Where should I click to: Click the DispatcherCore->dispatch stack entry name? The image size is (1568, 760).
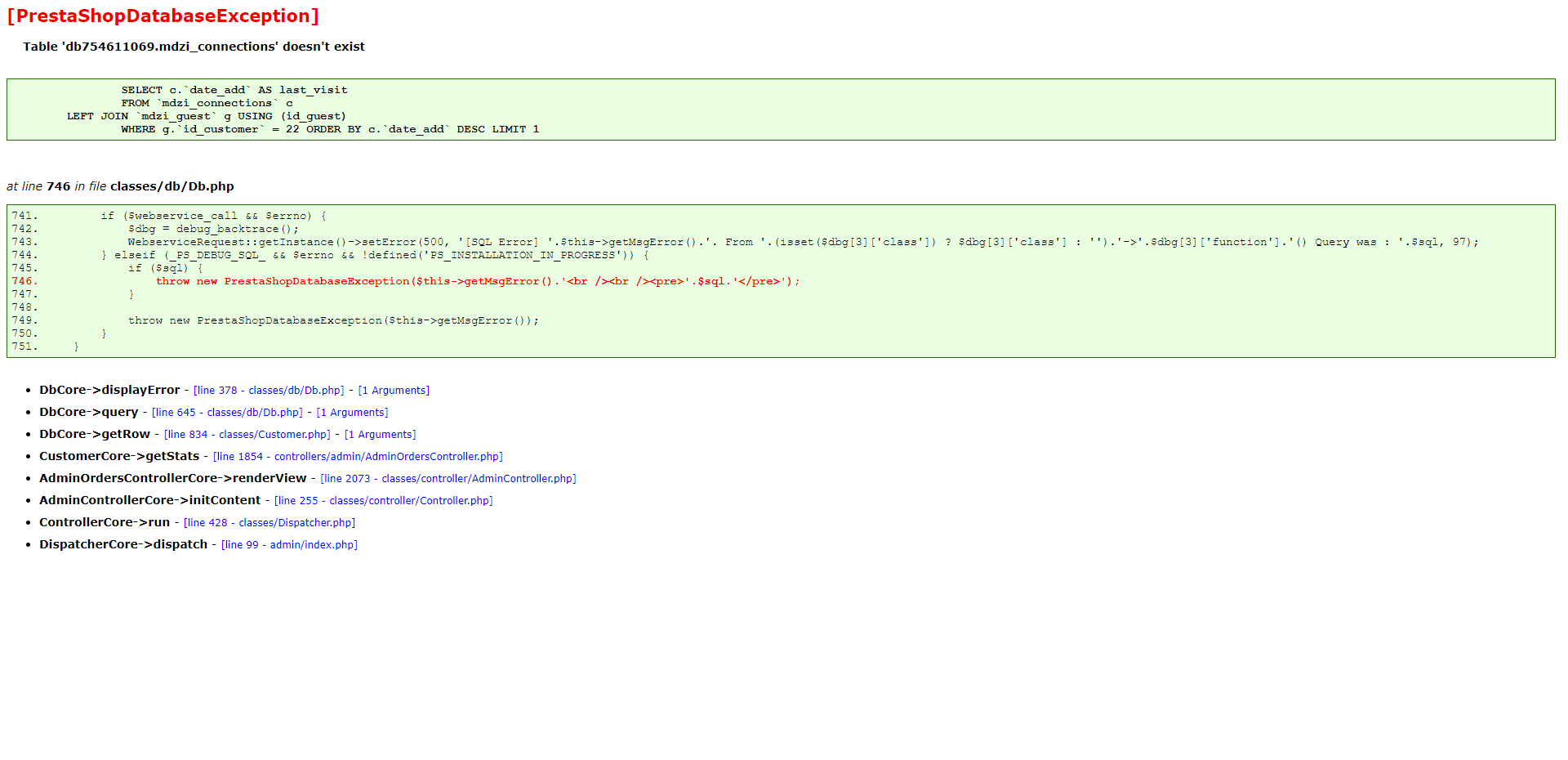(123, 545)
